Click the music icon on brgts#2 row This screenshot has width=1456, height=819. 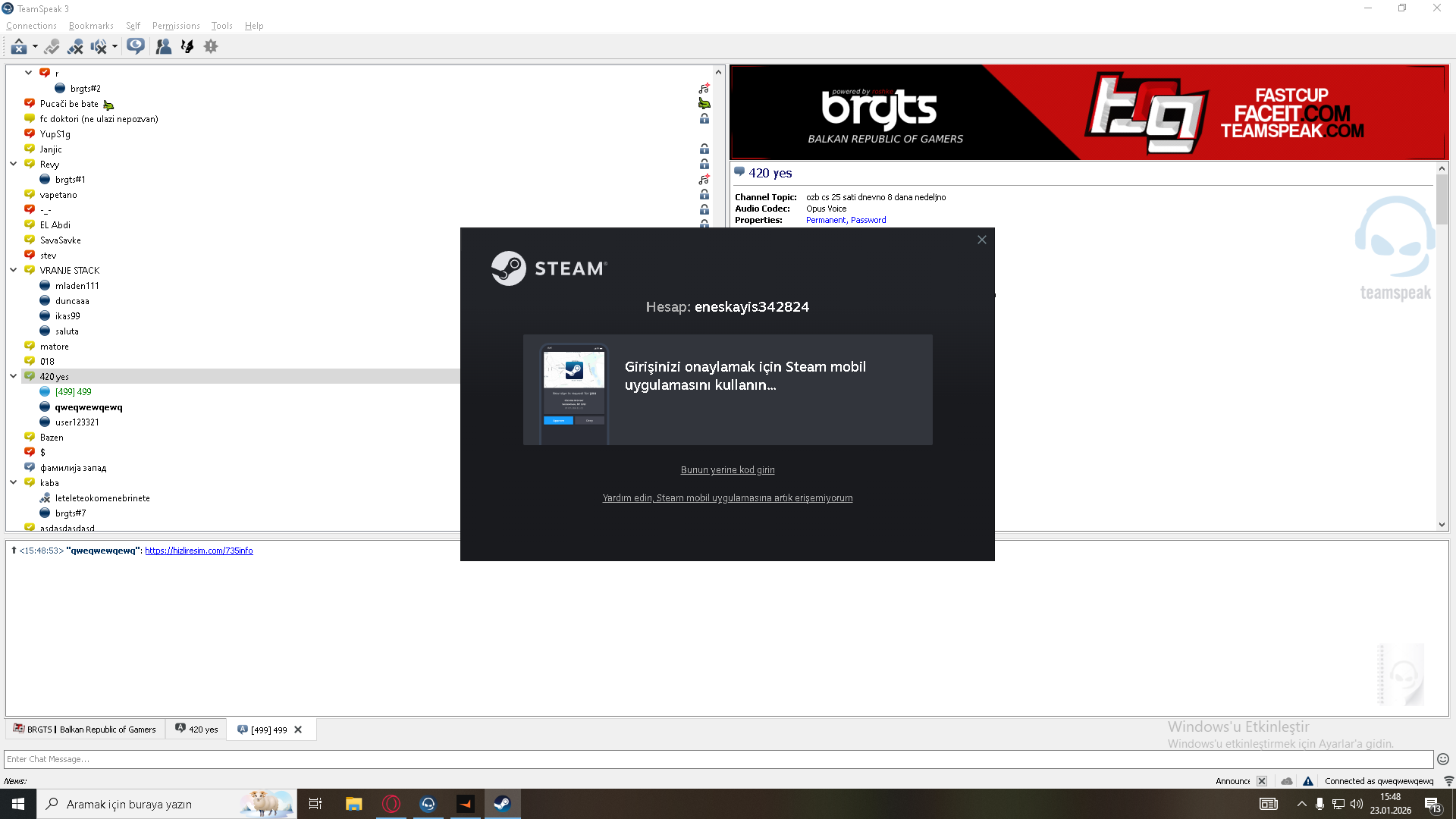[704, 89]
